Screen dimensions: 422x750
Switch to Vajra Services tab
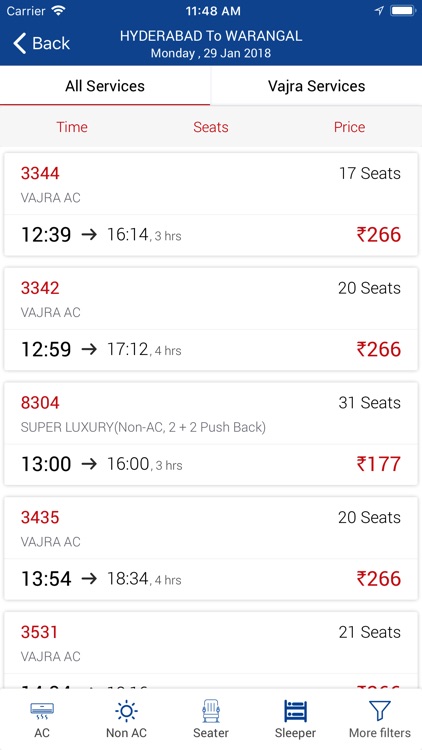[316, 86]
